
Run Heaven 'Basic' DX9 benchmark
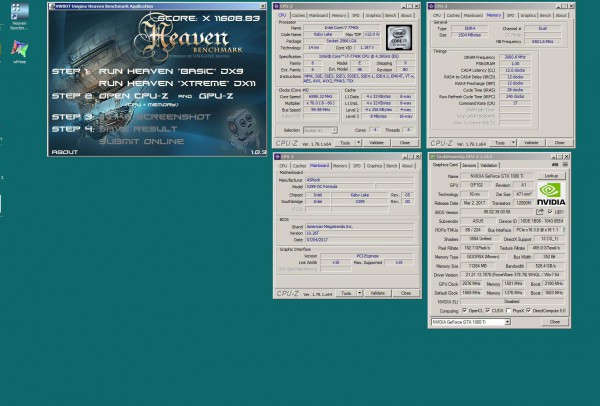tap(171, 71)
